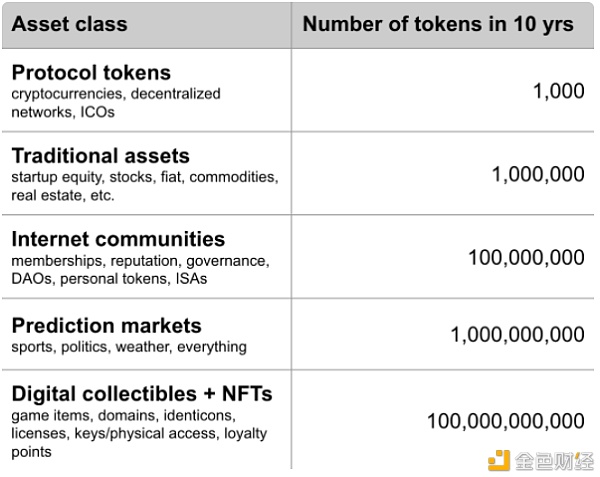Image resolution: width=600 pixels, height=477 pixels.
Task: Click sports, politics, weather, everything text
Action: (x=129, y=347)
